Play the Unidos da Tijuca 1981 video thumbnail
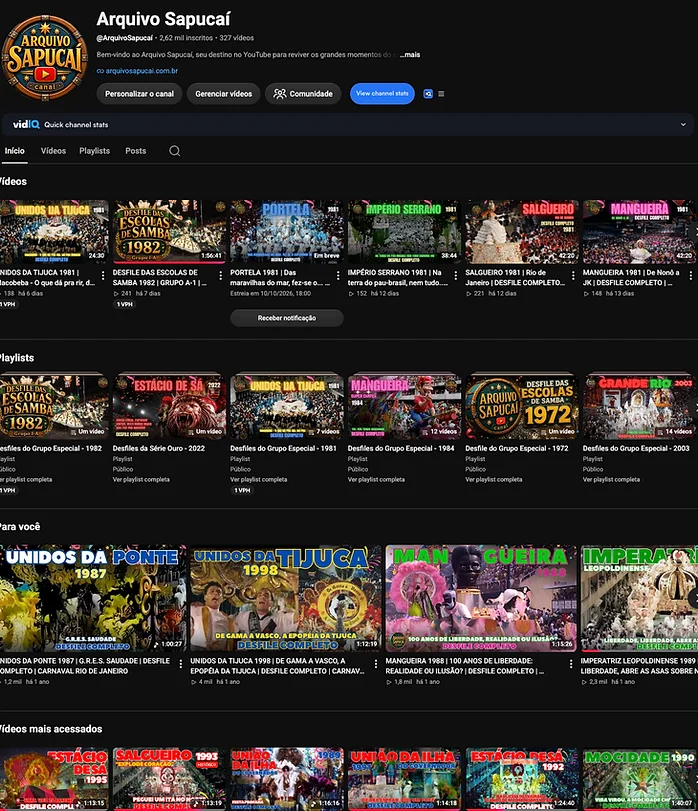The width and height of the screenshot is (698, 811). pos(54,232)
